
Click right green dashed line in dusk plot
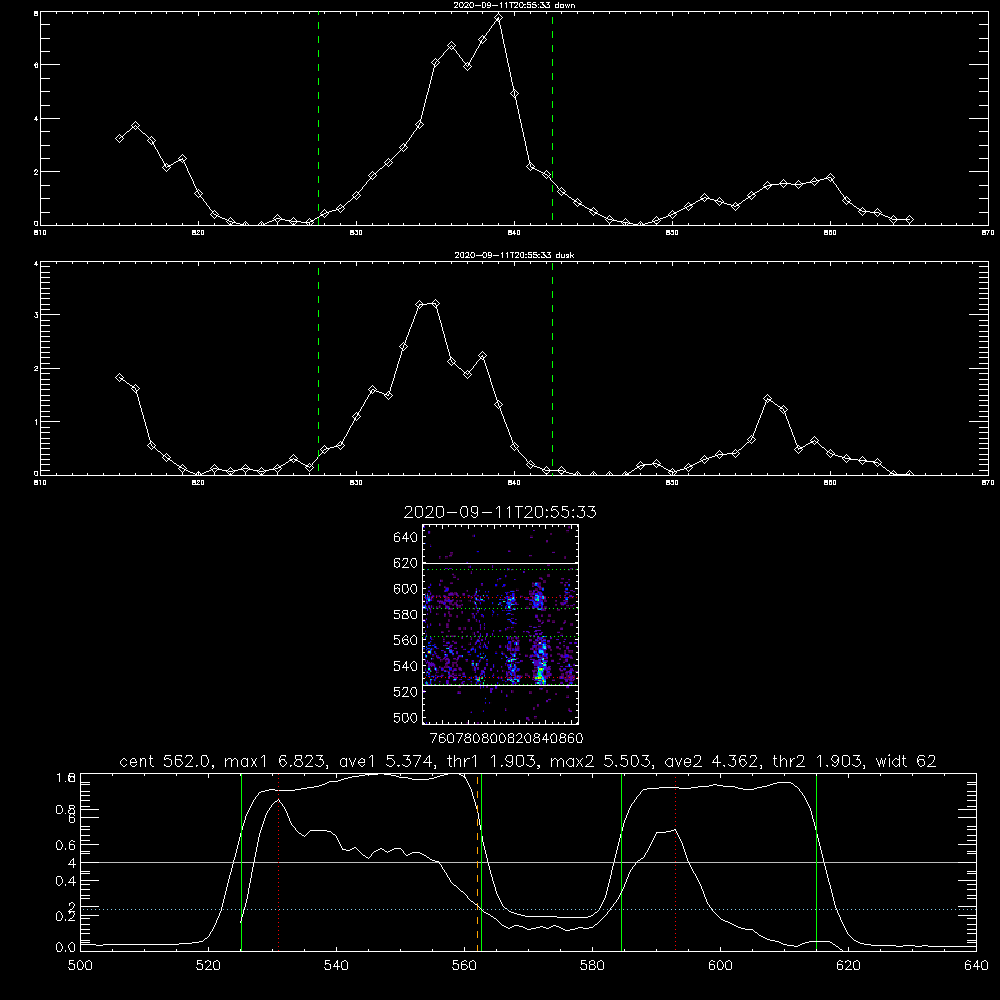552,369
